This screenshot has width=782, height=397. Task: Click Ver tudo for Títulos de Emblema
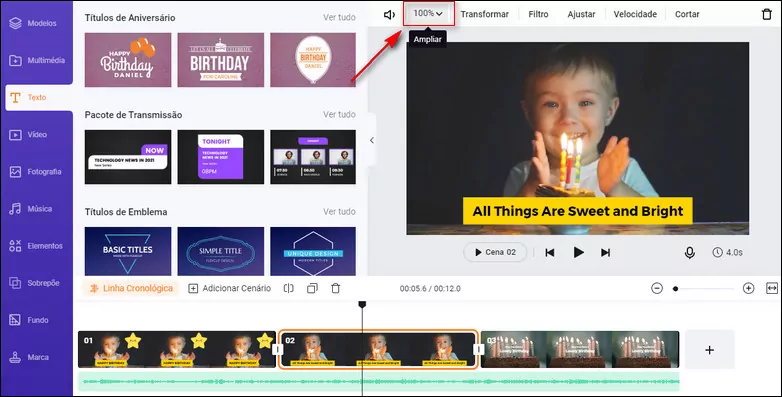click(x=339, y=211)
